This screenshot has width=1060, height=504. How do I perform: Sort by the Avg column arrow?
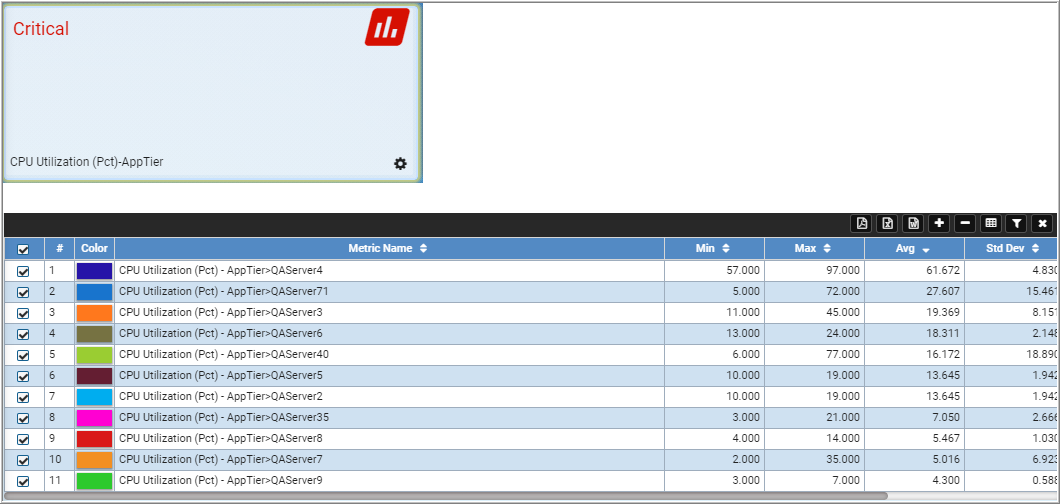click(925, 250)
